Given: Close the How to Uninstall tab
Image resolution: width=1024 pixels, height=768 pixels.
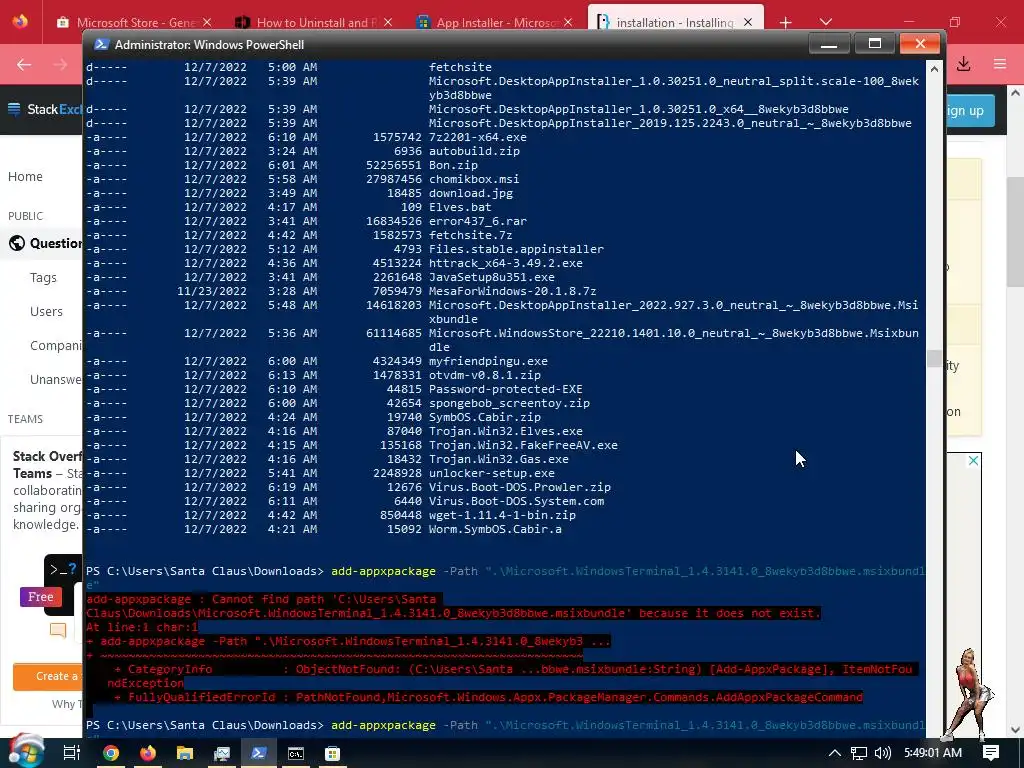Looking at the screenshot, I should (x=387, y=22).
